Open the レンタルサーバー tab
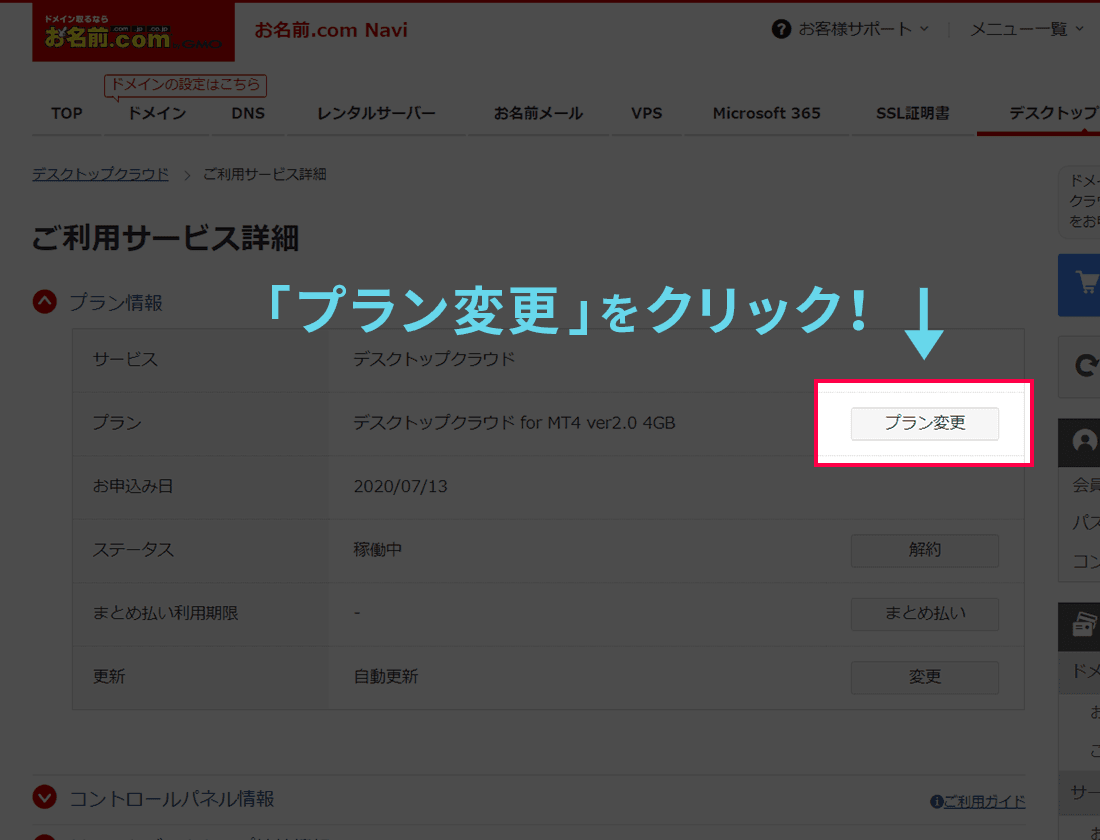1100x840 pixels. [376, 113]
